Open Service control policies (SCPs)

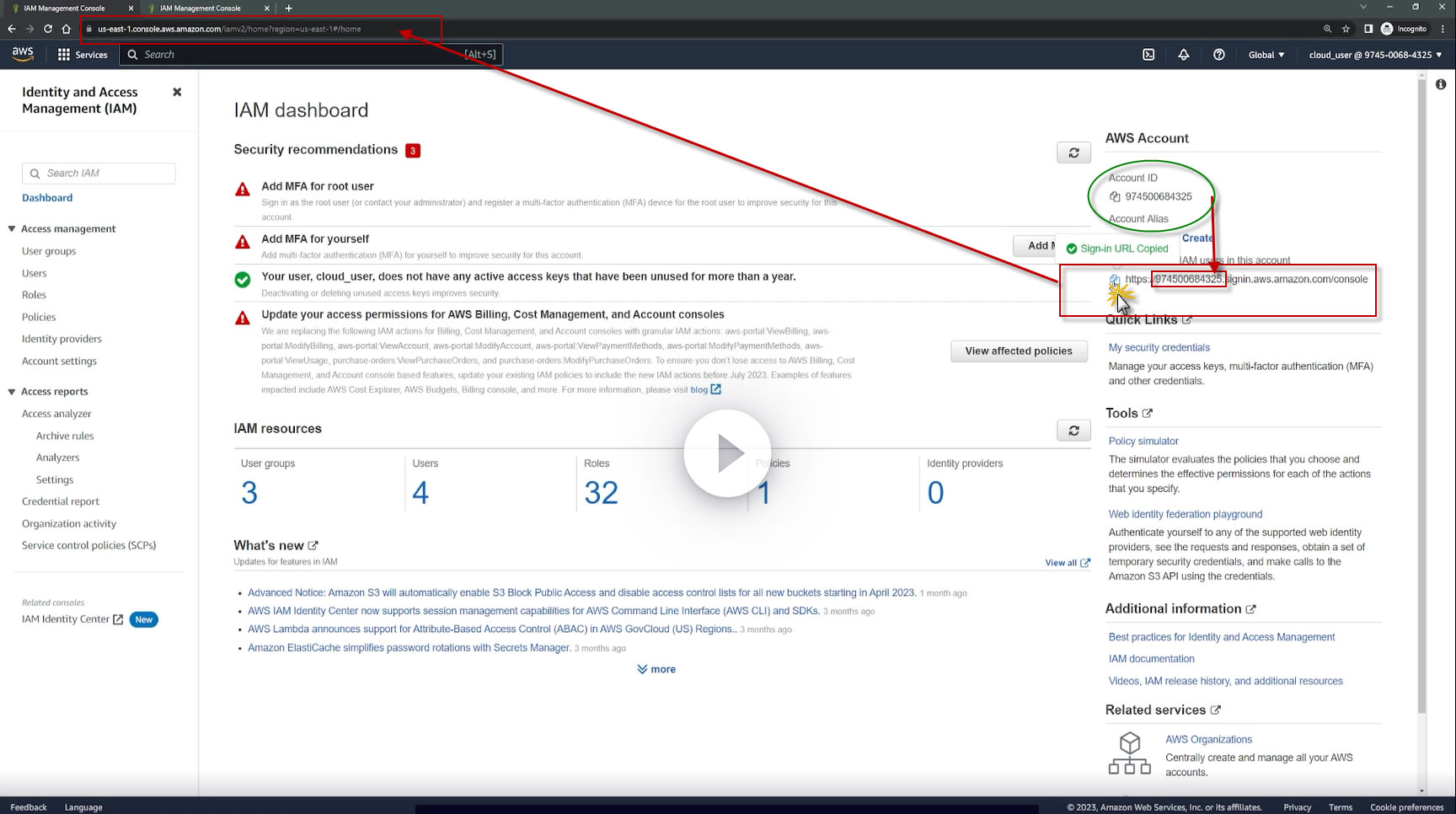coord(88,545)
